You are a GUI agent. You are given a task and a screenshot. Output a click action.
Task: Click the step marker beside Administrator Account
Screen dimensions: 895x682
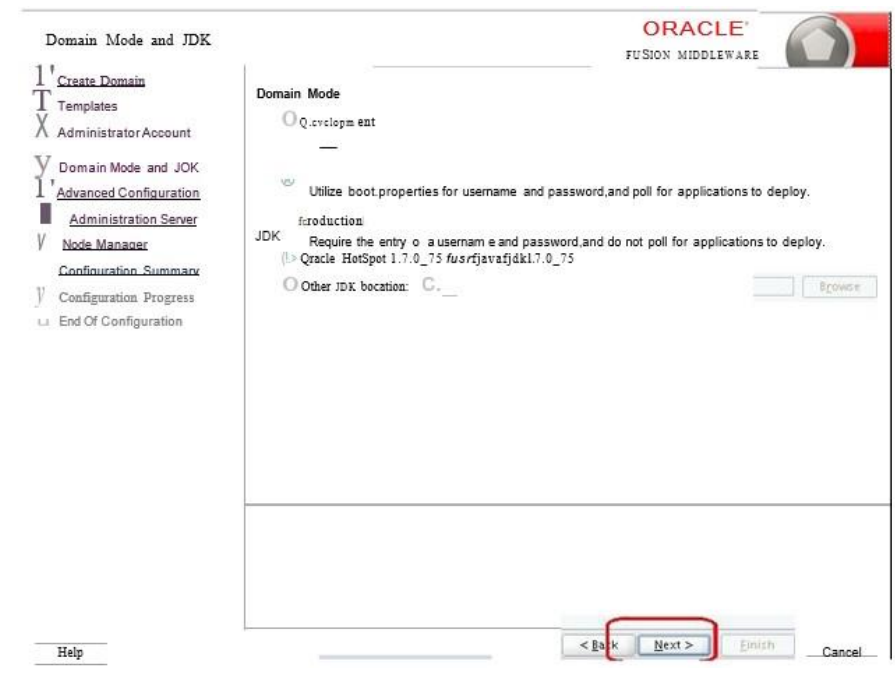pyautogui.click(x=42, y=126)
